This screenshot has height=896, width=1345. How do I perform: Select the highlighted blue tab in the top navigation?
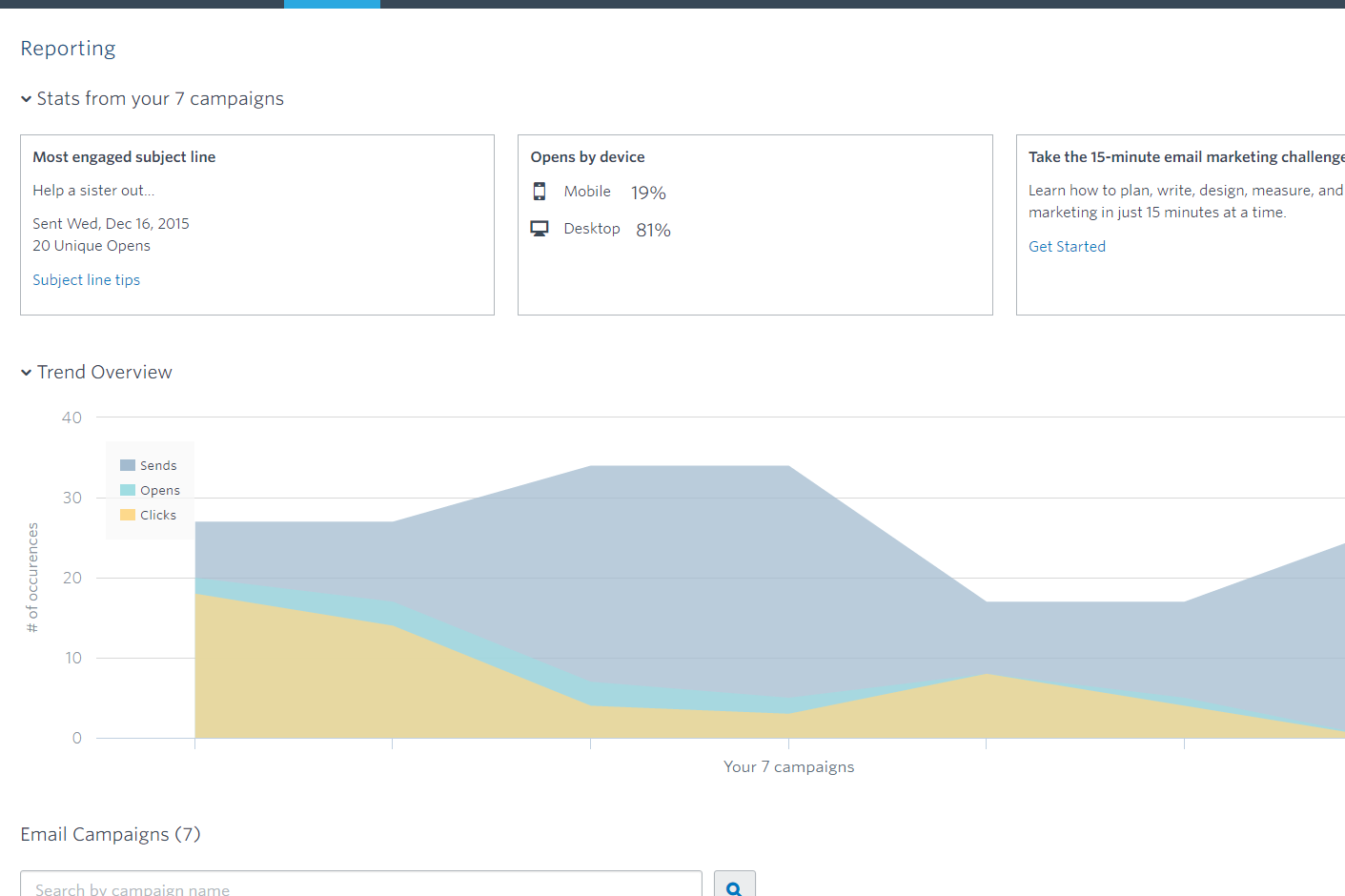[332, 4]
